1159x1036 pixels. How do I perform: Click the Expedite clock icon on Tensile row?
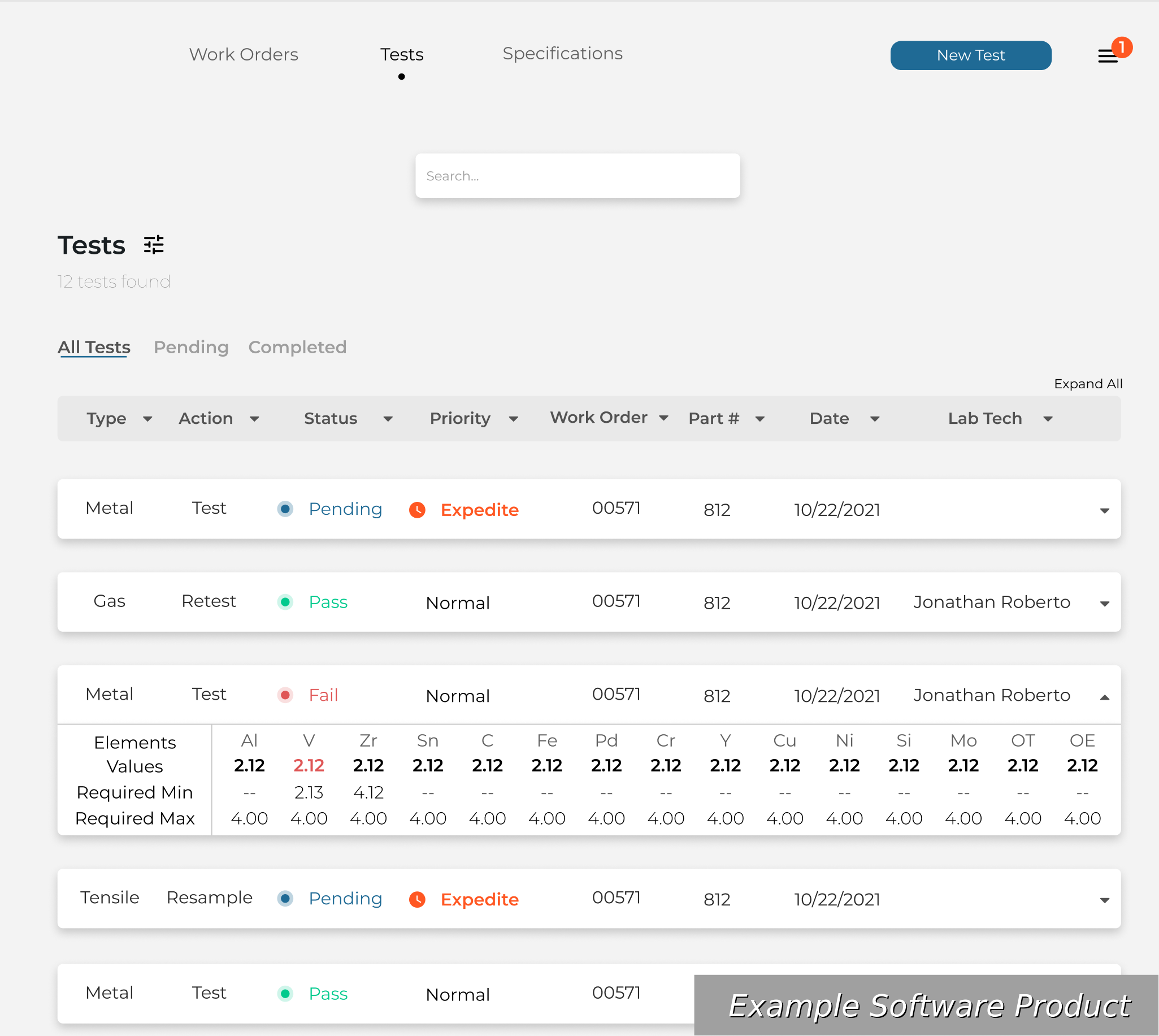click(x=417, y=899)
